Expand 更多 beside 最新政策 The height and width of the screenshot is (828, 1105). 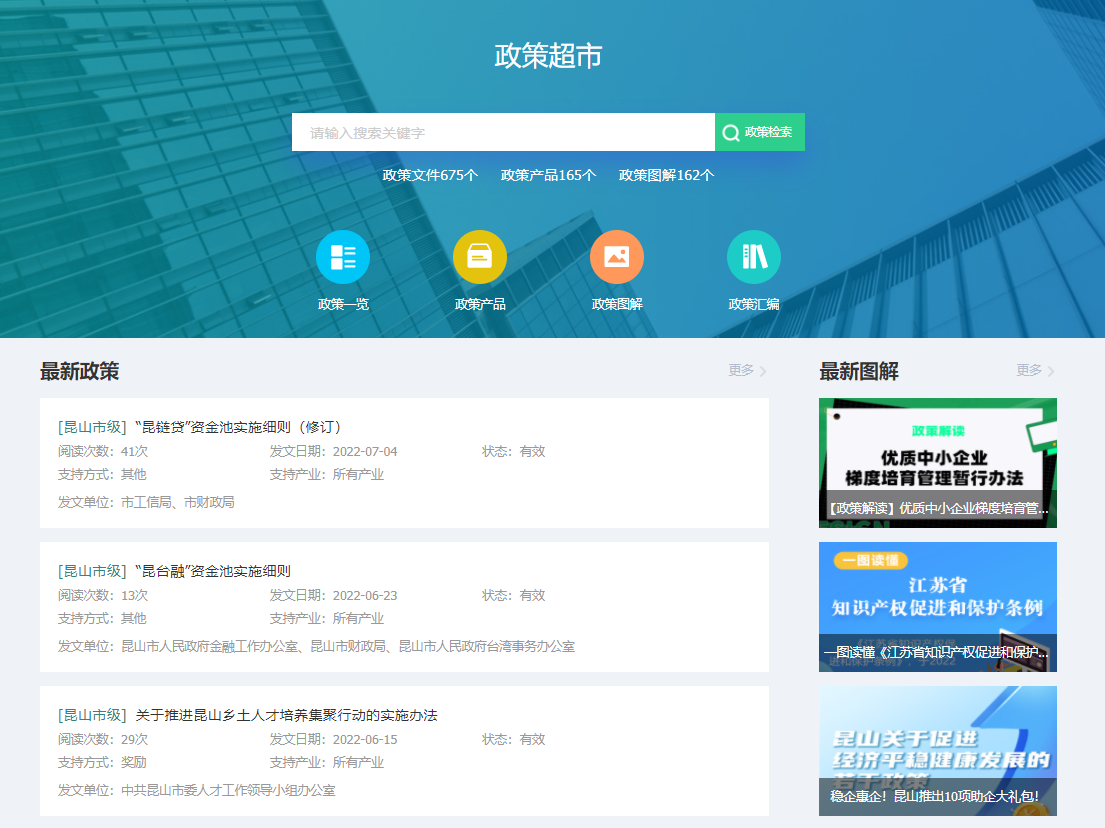point(747,370)
